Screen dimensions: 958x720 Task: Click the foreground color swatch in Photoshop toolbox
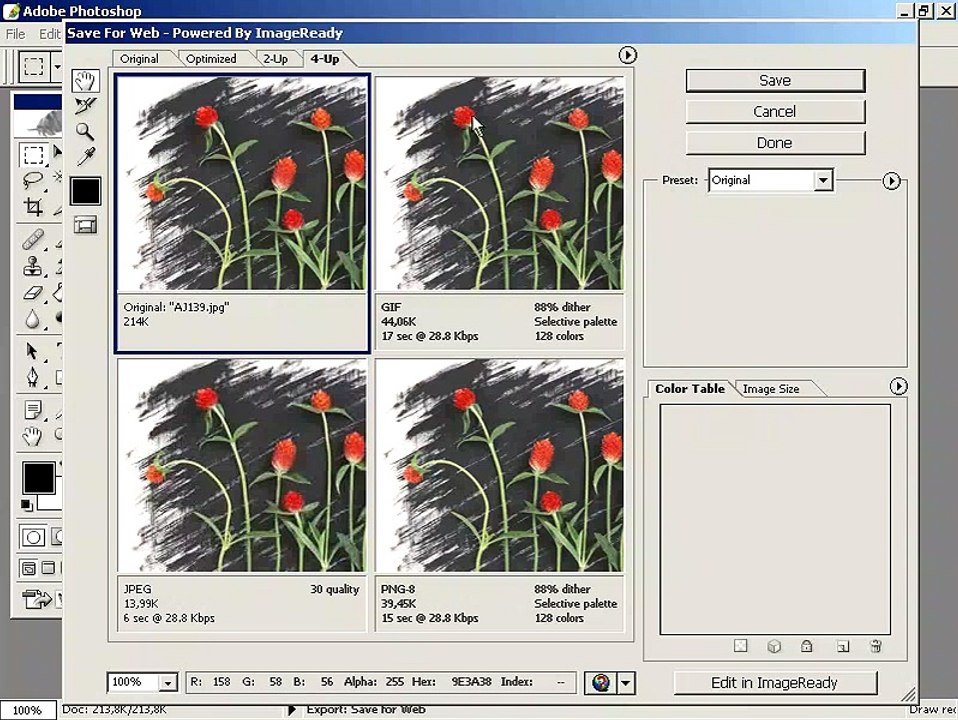point(38,477)
